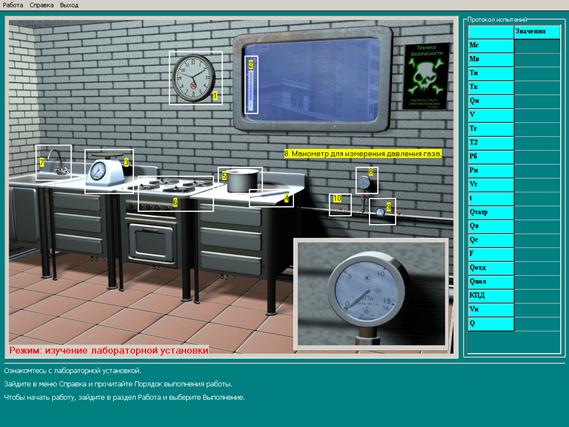Click the КПД value cell in protocol

tap(537, 296)
